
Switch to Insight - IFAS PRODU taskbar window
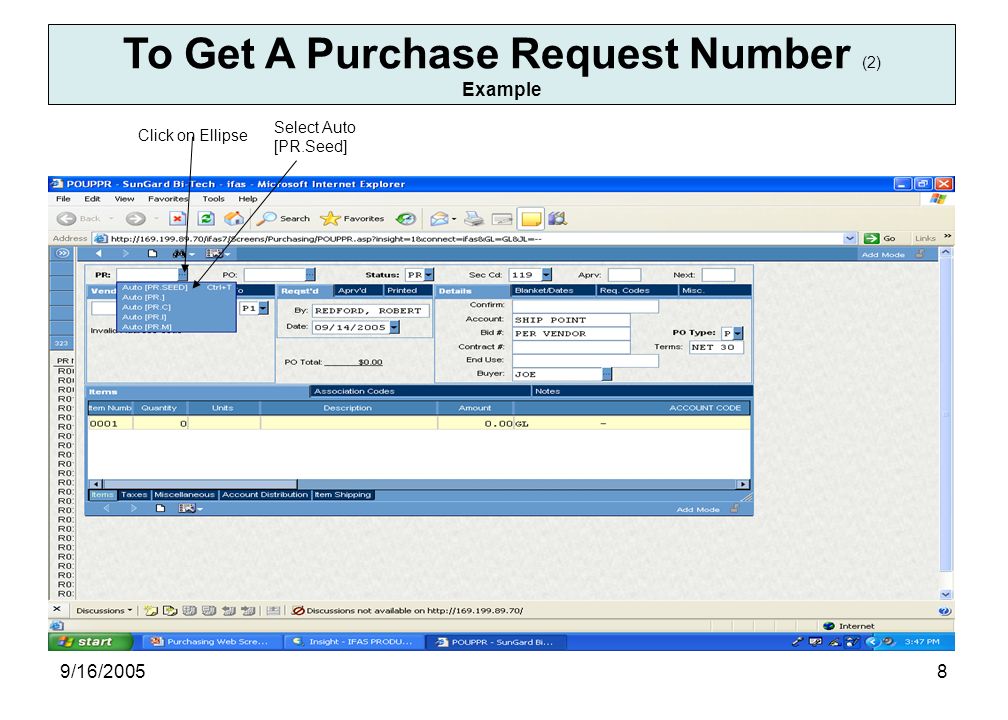(x=352, y=642)
